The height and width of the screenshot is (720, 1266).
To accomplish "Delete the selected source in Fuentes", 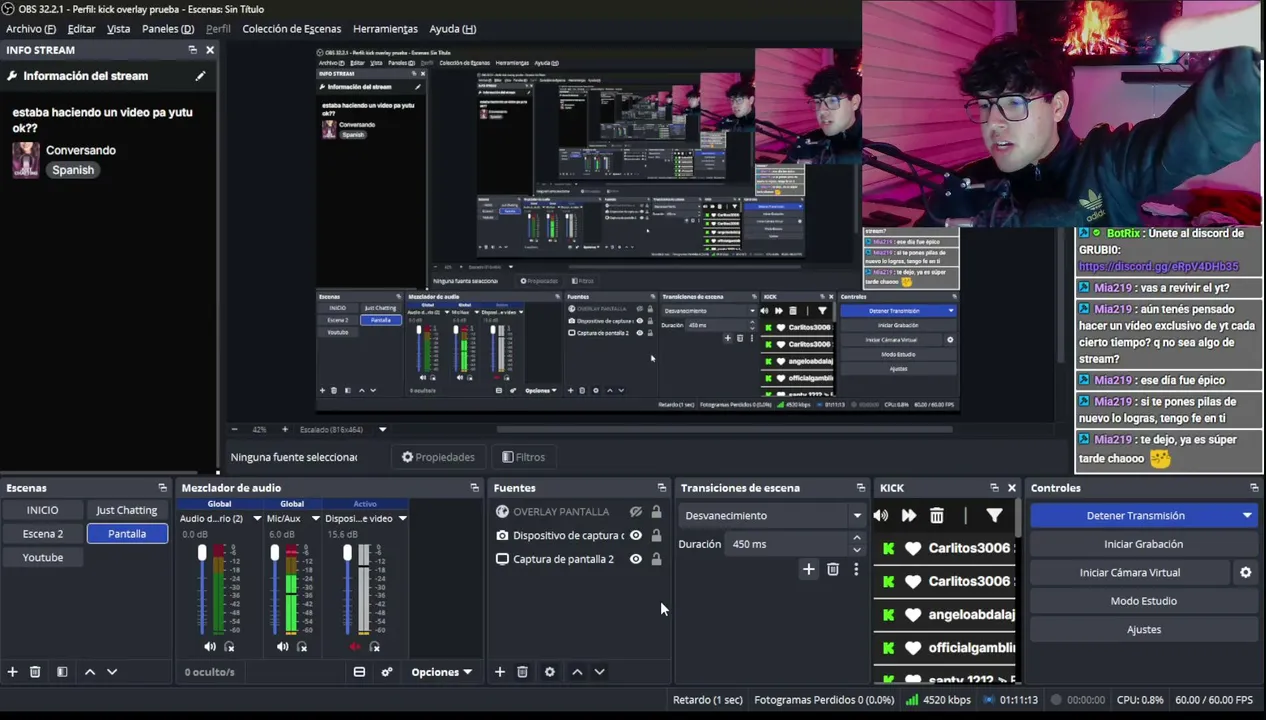I will (x=522, y=672).
